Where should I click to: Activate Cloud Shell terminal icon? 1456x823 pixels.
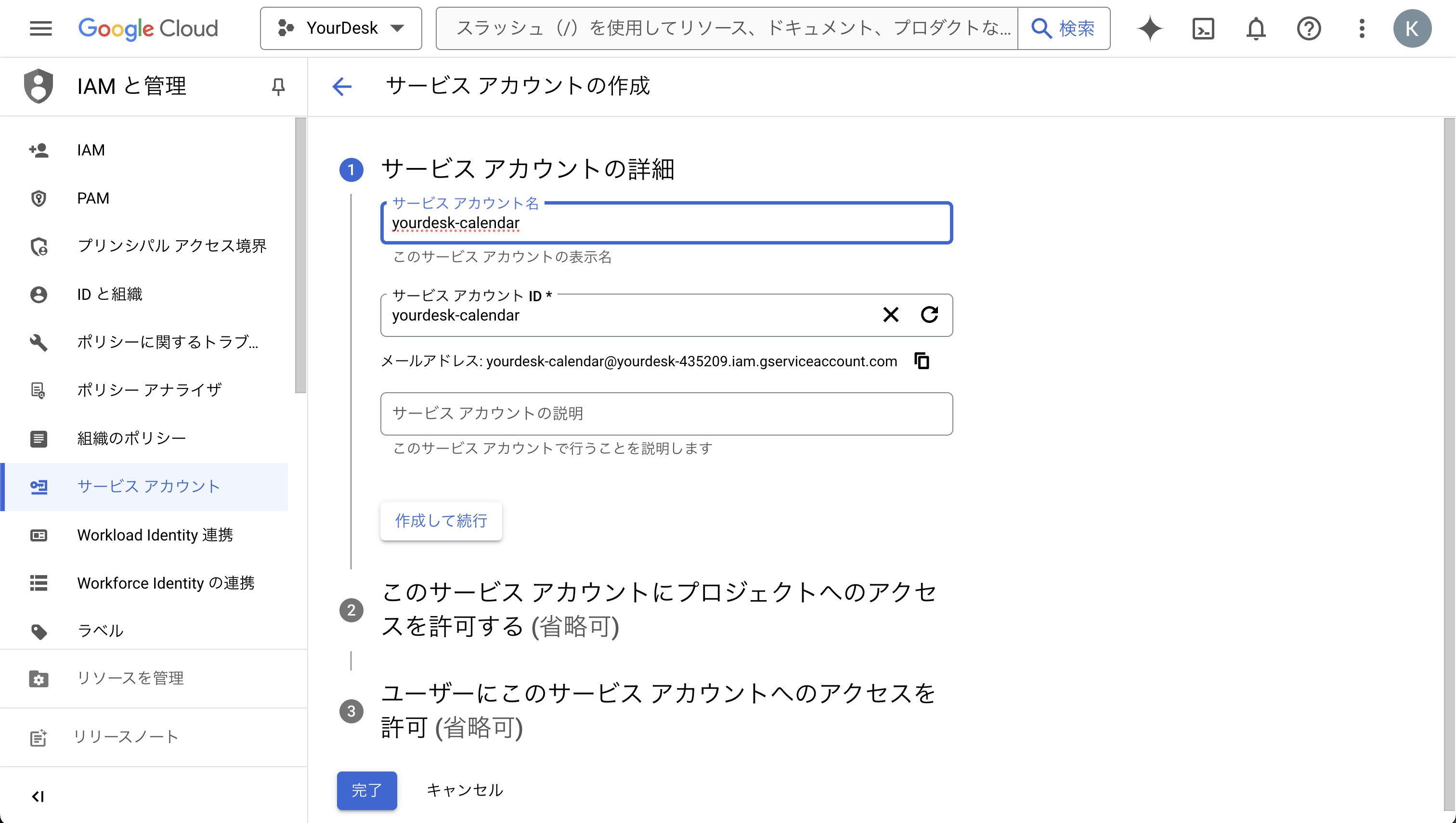point(1203,28)
